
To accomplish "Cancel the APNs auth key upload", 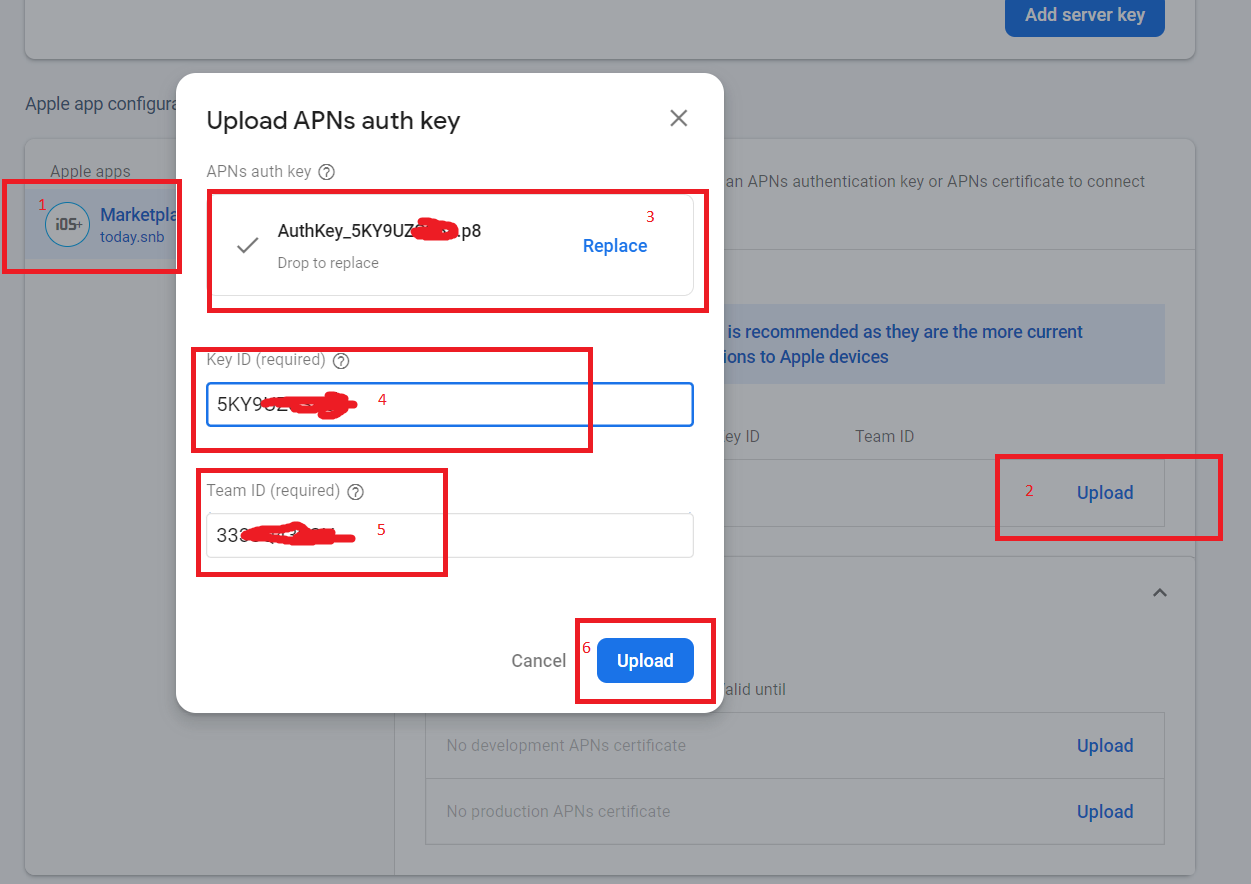I will coord(538,660).
